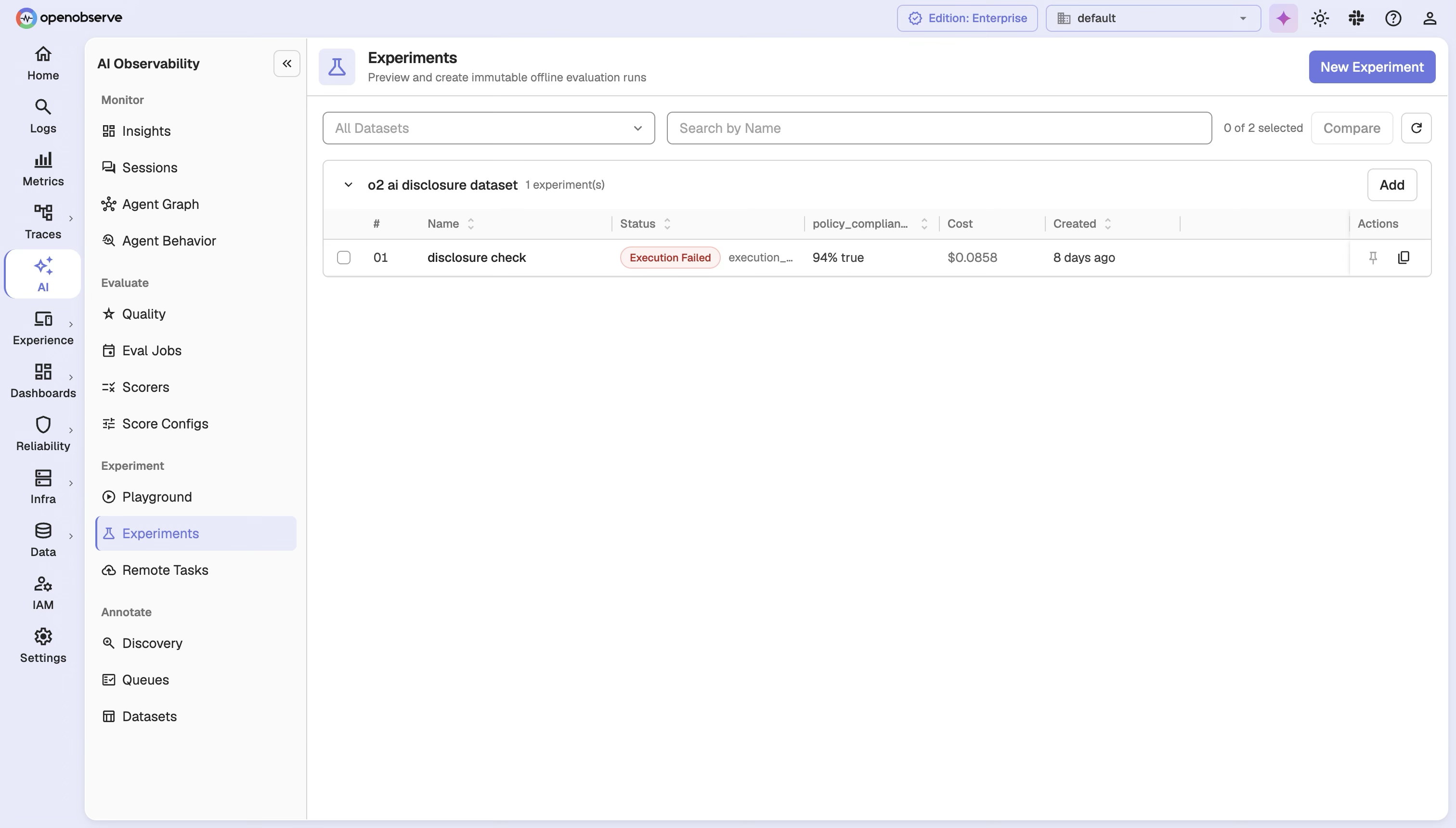Image resolution: width=1456 pixels, height=828 pixels.
Task: Click the Experiments flask header icon
Action: [x=337, y=66]
